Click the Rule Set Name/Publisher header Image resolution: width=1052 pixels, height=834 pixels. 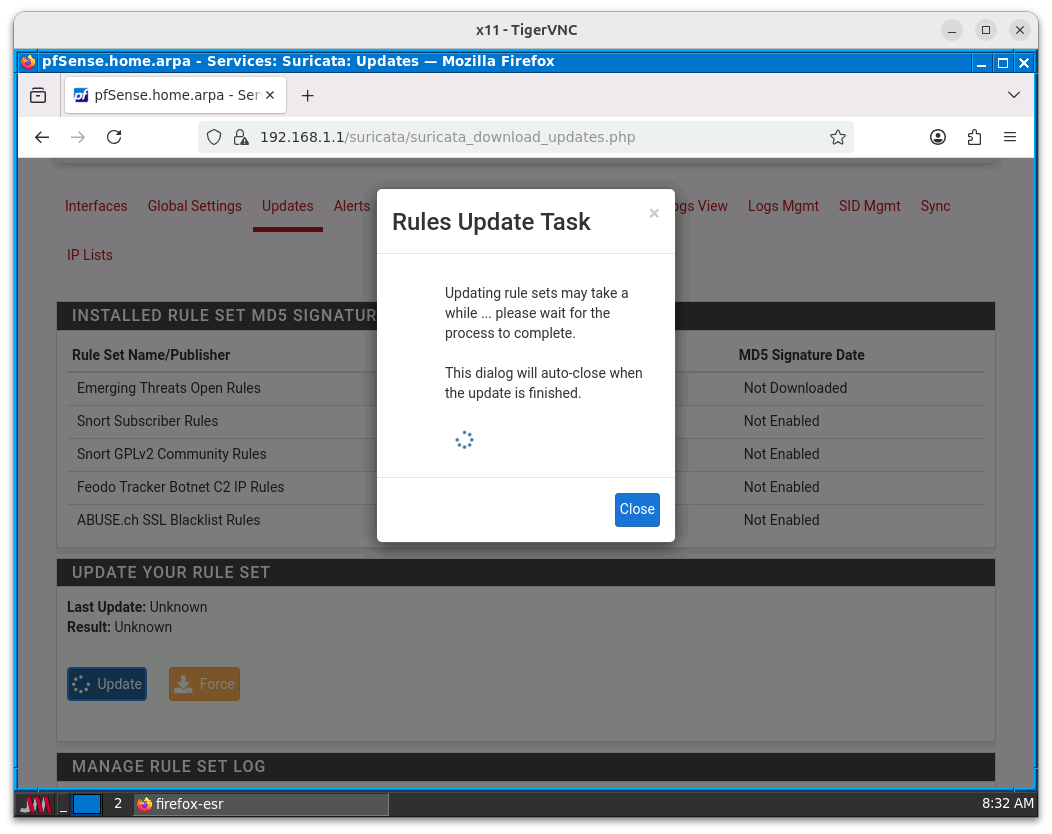click(151, 355)
